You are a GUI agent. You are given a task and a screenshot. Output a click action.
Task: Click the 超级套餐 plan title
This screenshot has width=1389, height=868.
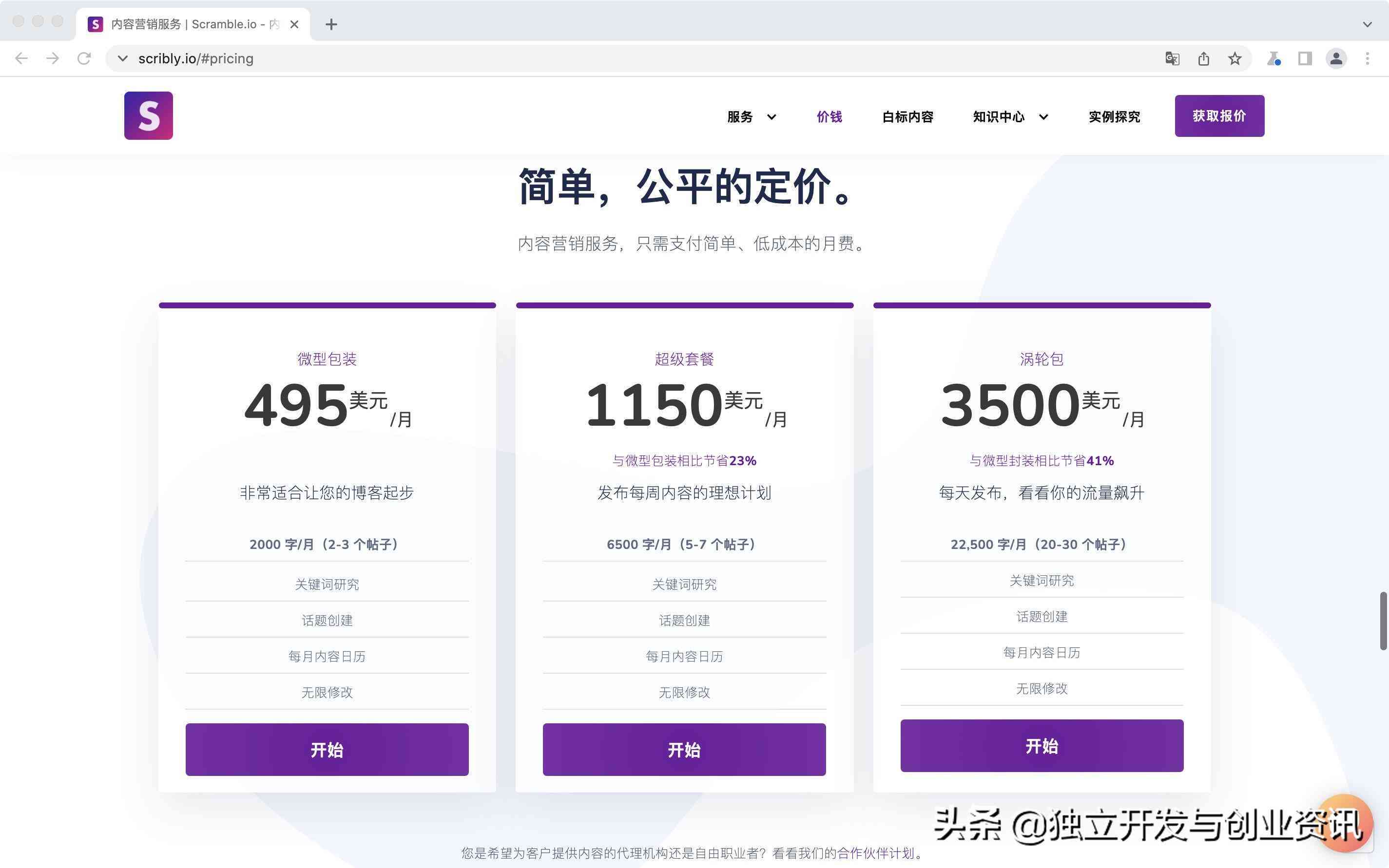tap(684, 359)
